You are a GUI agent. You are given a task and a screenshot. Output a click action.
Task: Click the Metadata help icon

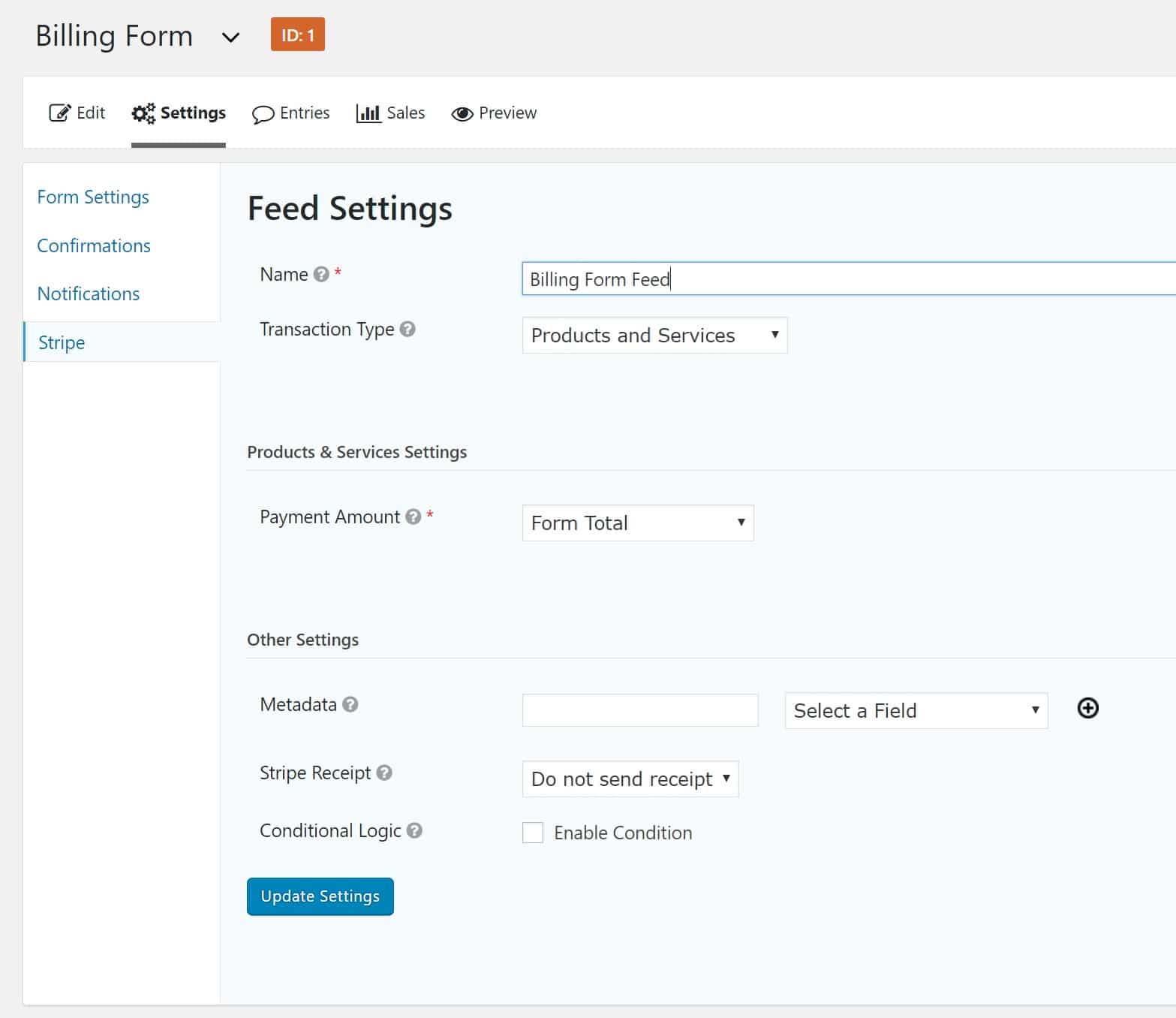coord(349,705)
